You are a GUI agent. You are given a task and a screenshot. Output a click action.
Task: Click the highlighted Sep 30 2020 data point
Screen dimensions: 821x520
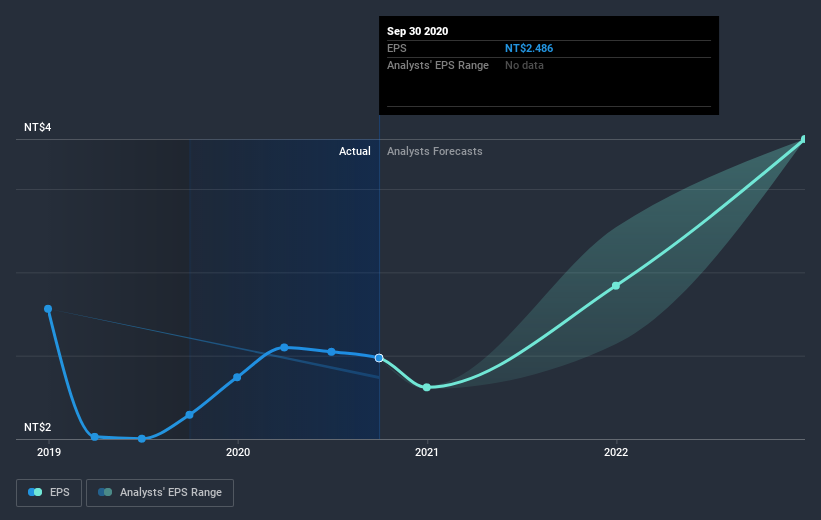379,357
